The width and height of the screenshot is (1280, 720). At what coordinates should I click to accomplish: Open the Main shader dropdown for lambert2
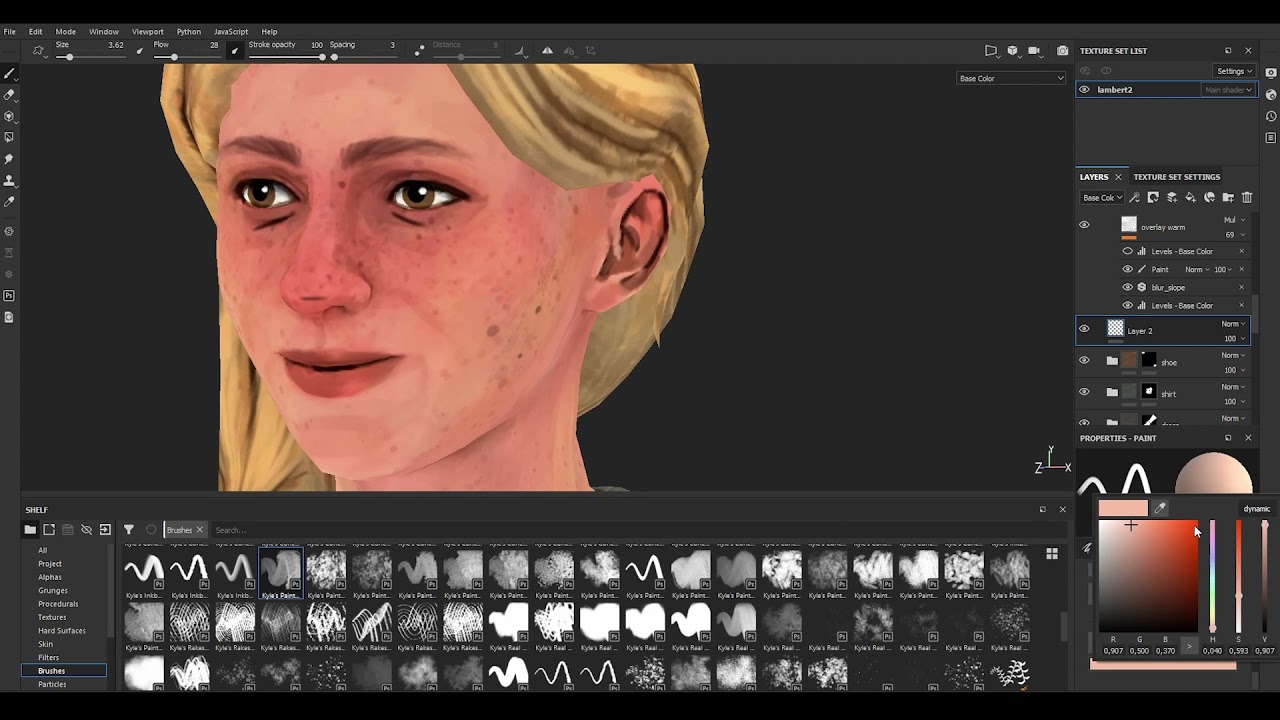[x=1227, y=90]
